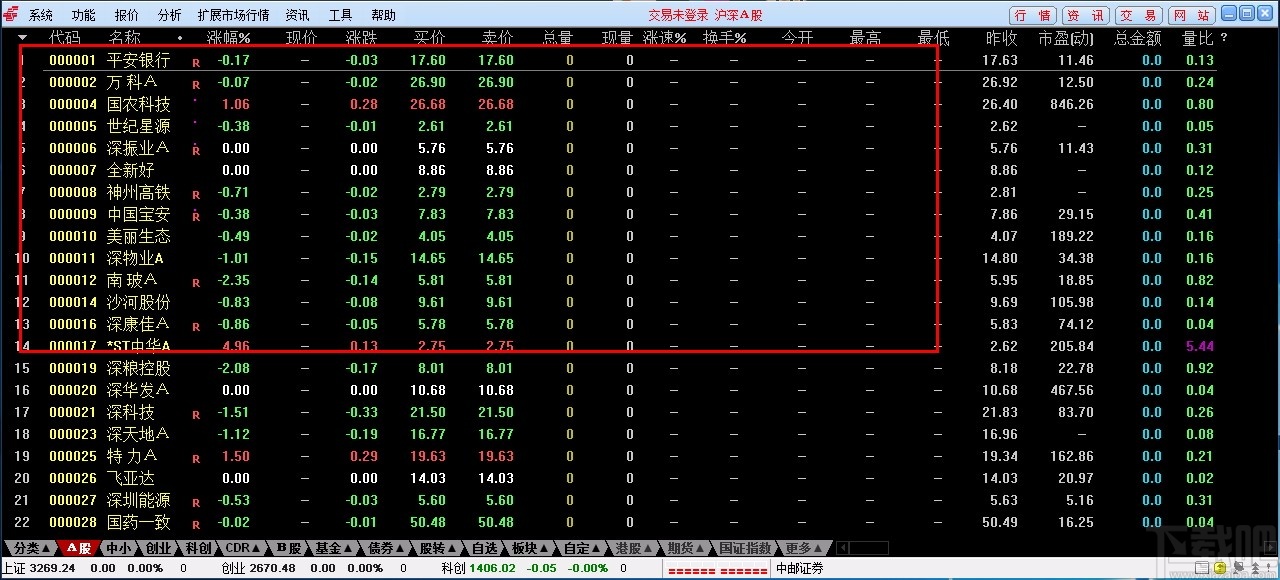The image size is (1280, 580).
Task: Open the 功能 menu
Action: 84,15
